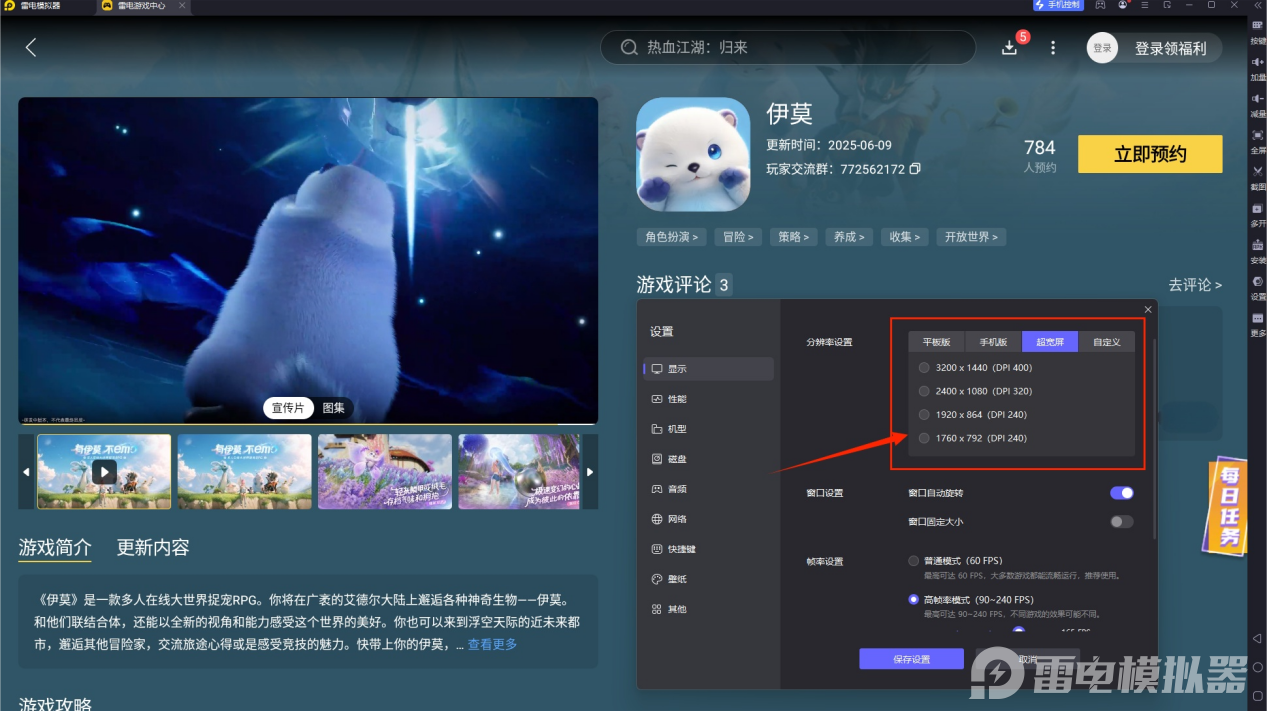Go back with the top-left arrow

pos(31,47)
